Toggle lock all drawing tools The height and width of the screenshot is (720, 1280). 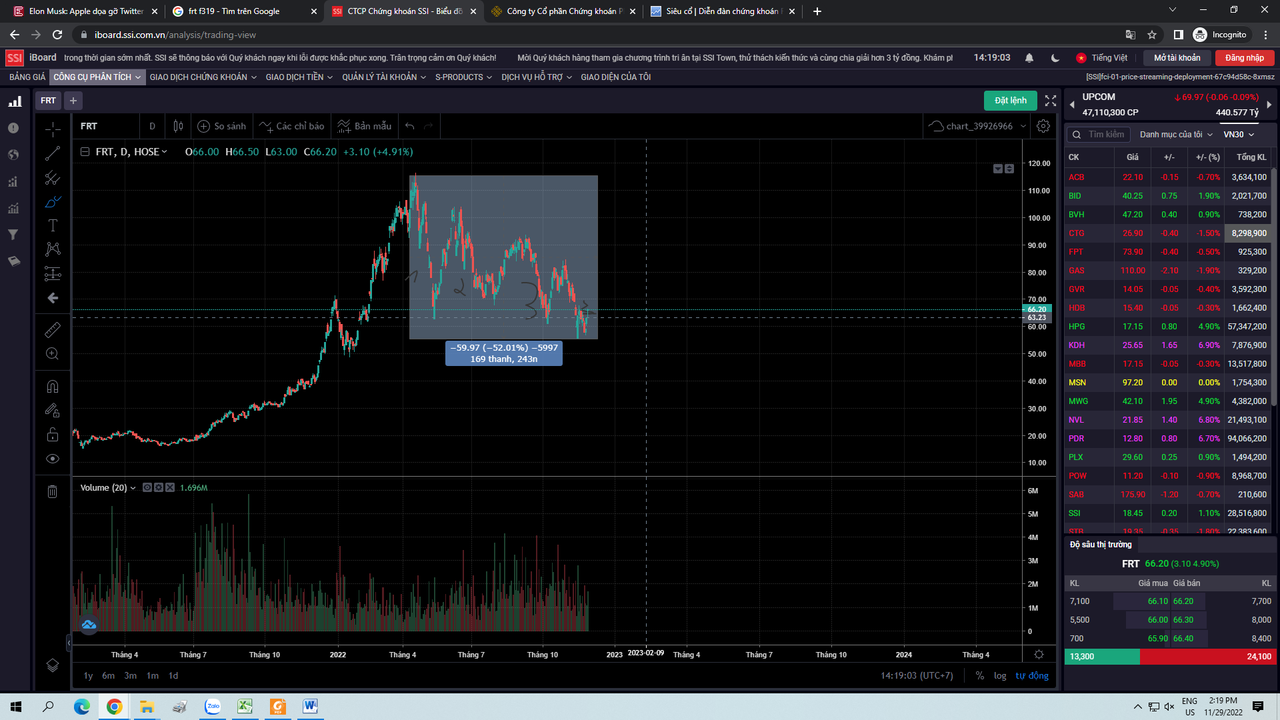point(52,434)
